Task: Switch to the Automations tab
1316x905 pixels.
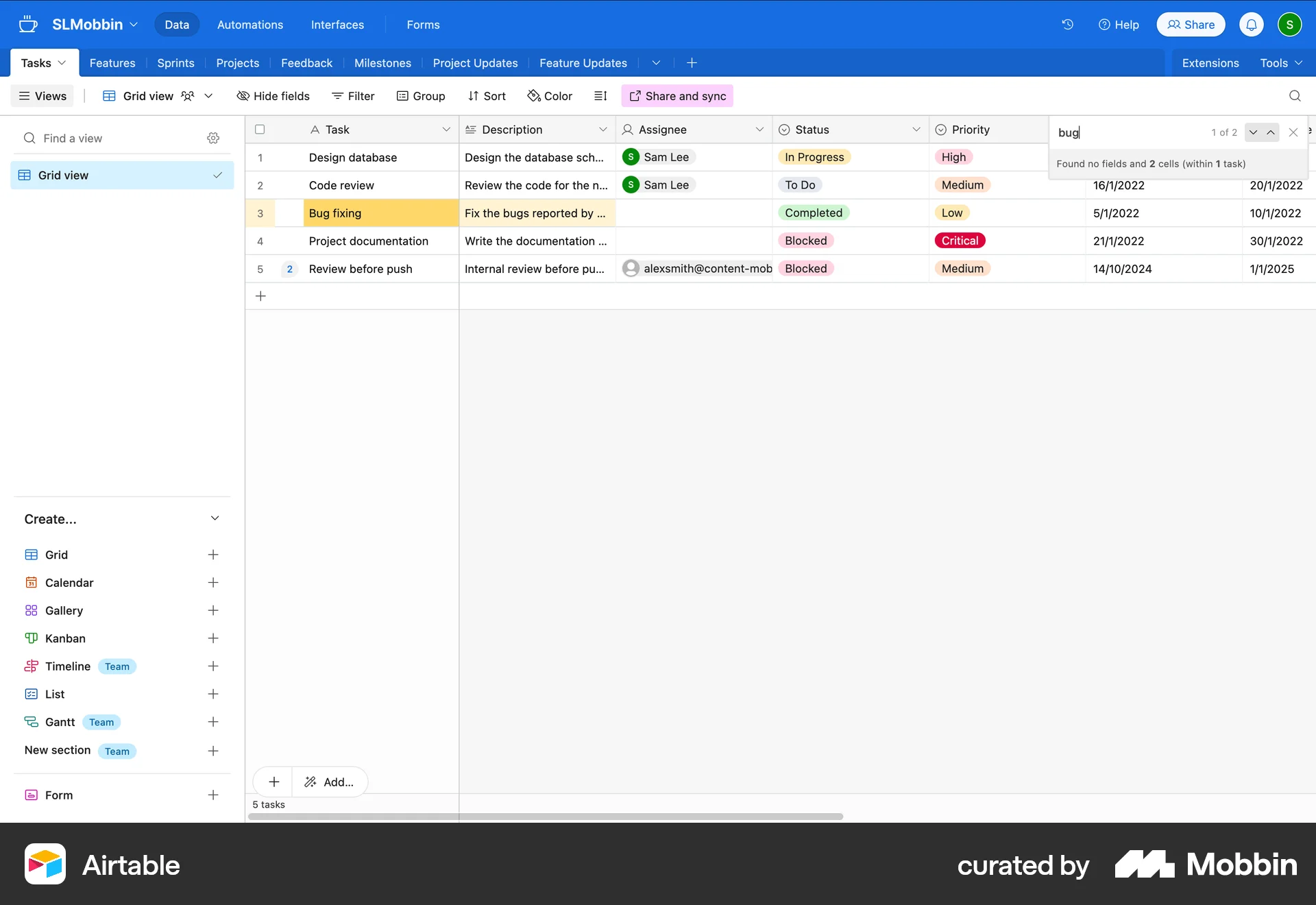Action: coord(249,25)
